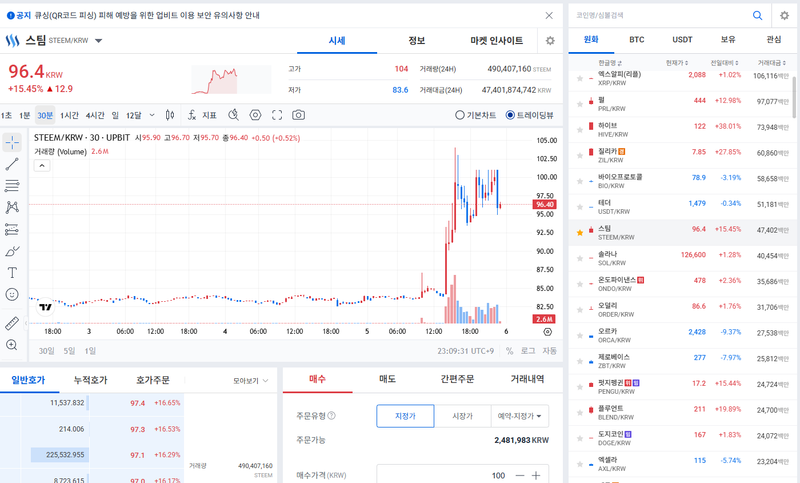Switch to the 정보 tab
Screen dimensions: 800x483
point(417,41)
